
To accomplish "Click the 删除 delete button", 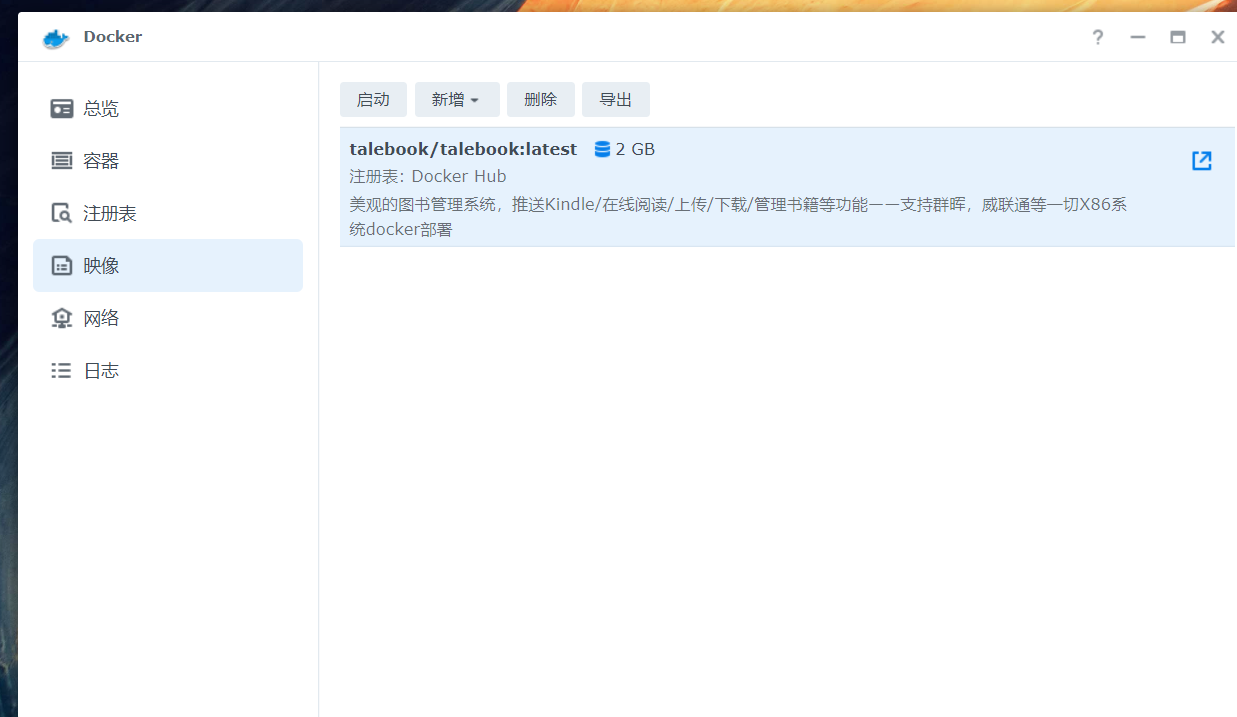I will [x=541, y=99].
